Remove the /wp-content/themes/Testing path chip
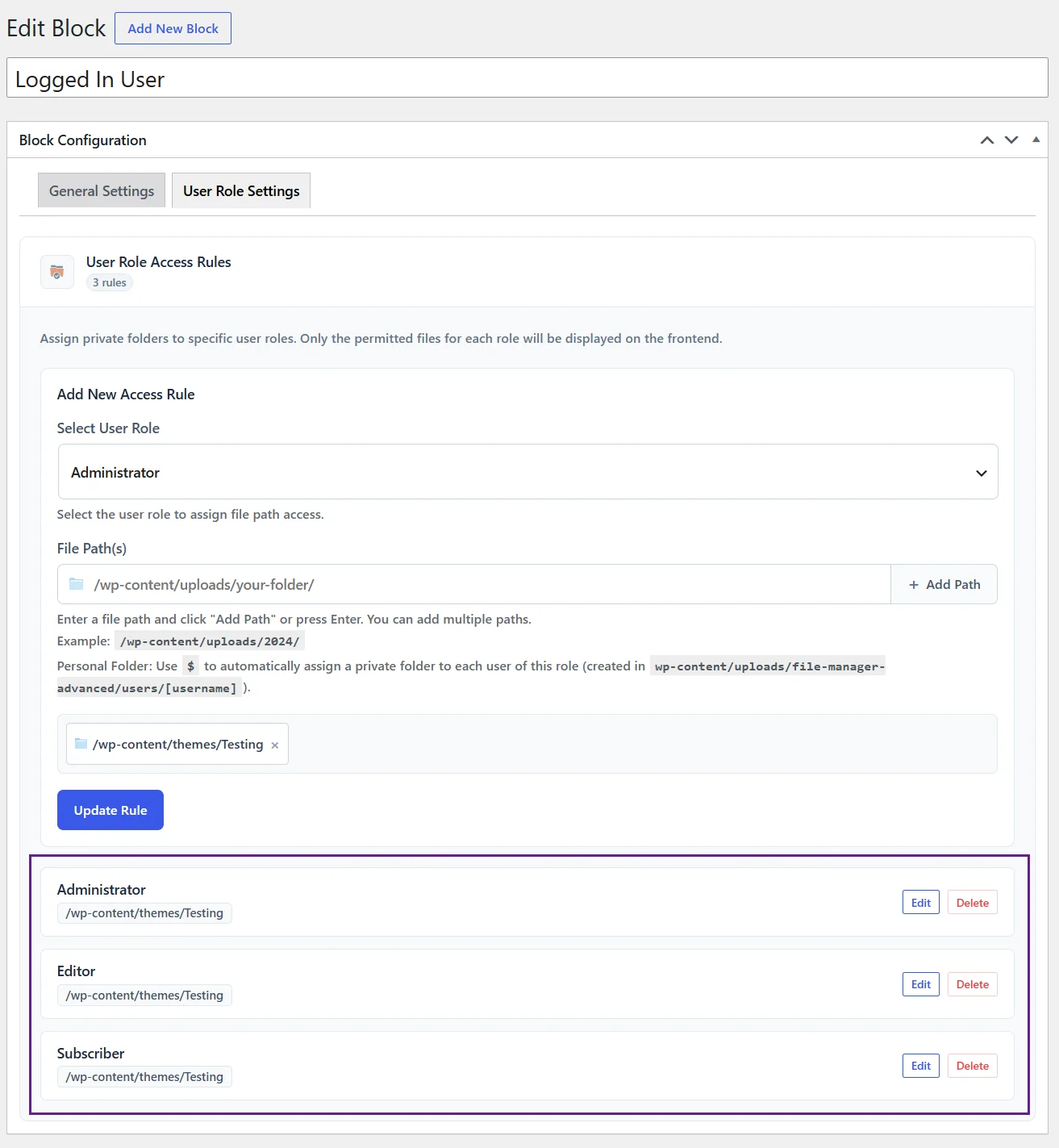 275,745
